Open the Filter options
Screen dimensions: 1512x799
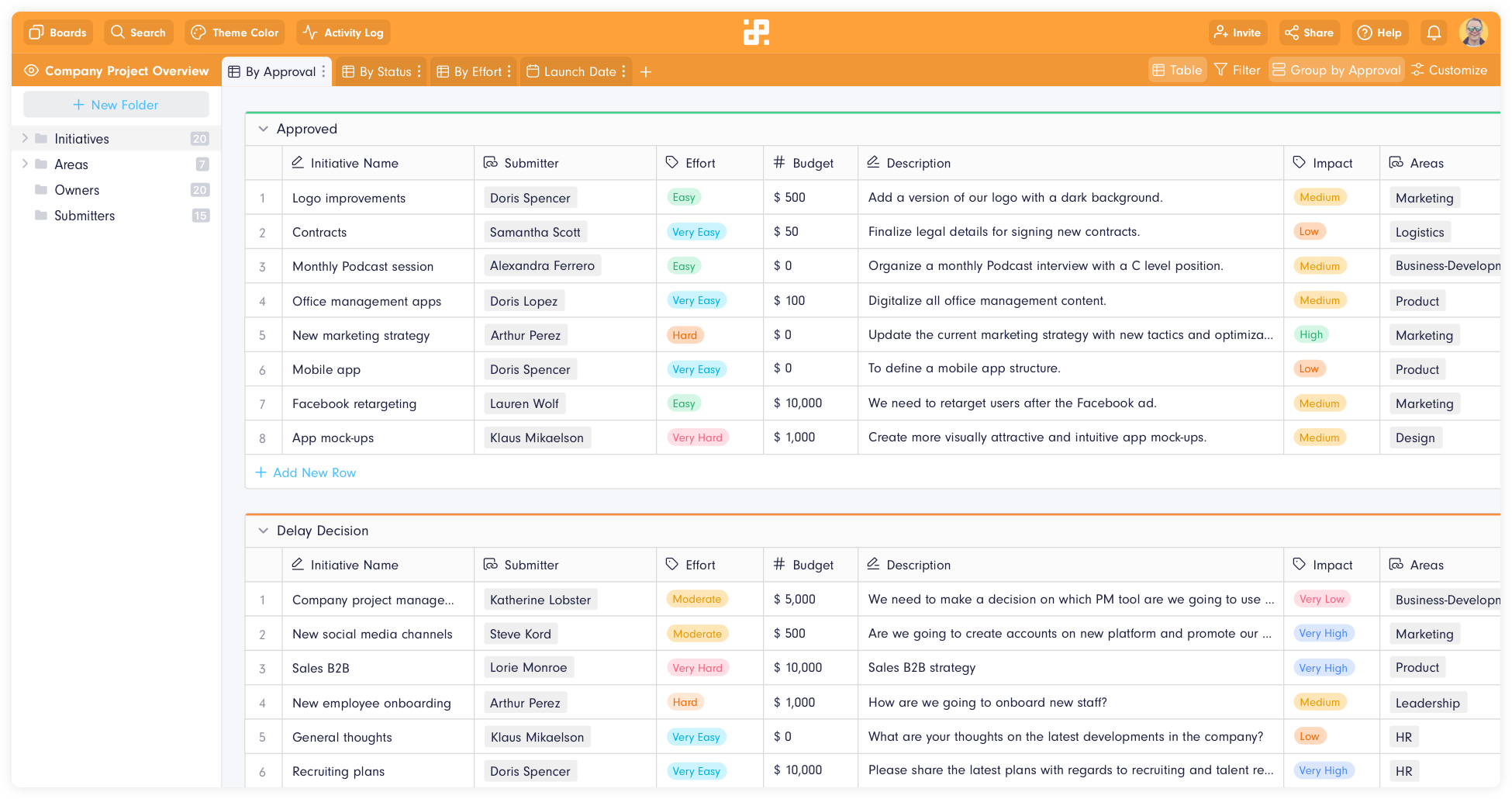click(1238, 71)
